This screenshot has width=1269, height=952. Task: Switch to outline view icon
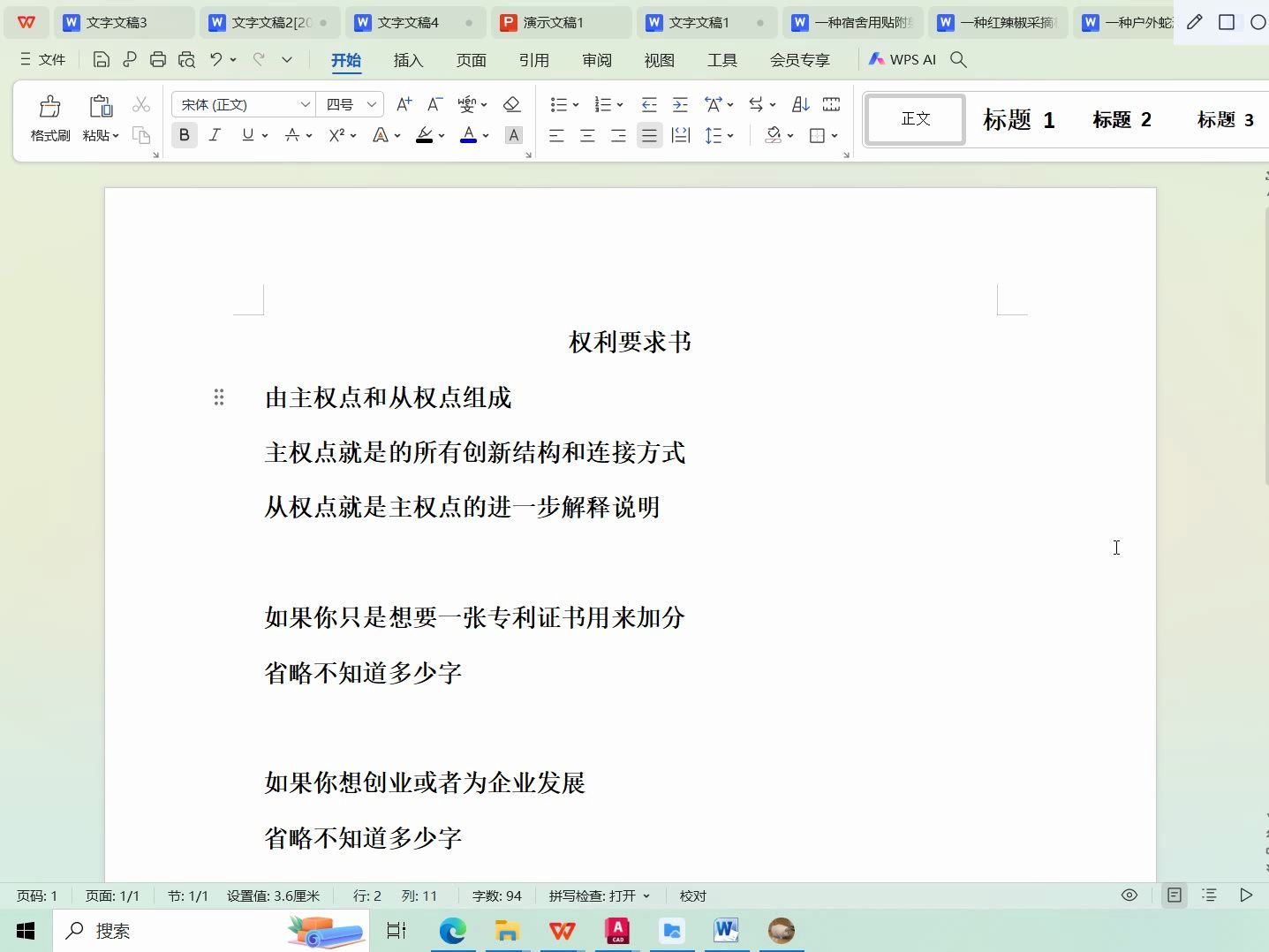[1210, 895]
